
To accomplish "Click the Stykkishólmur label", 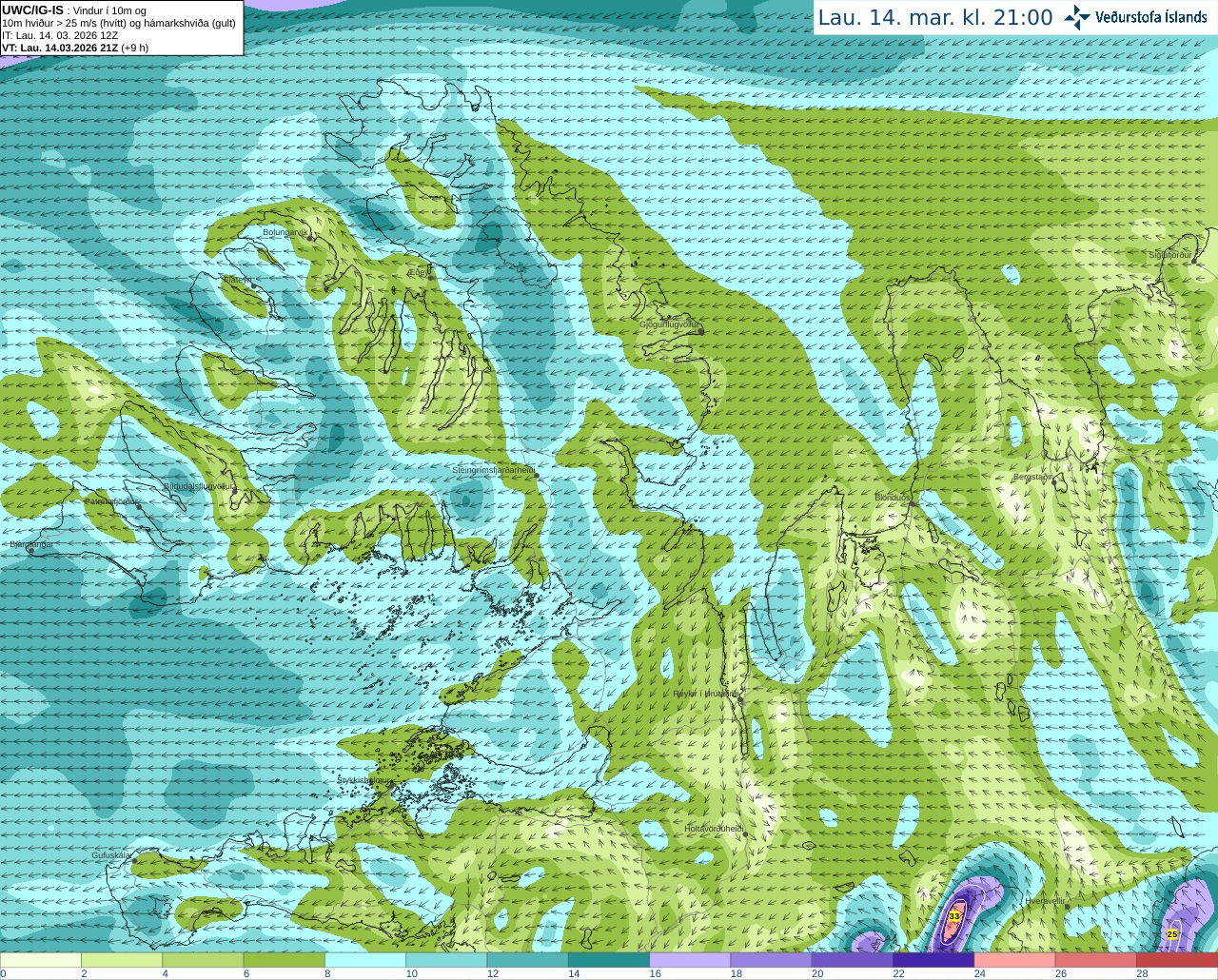I will click(364, 780).
